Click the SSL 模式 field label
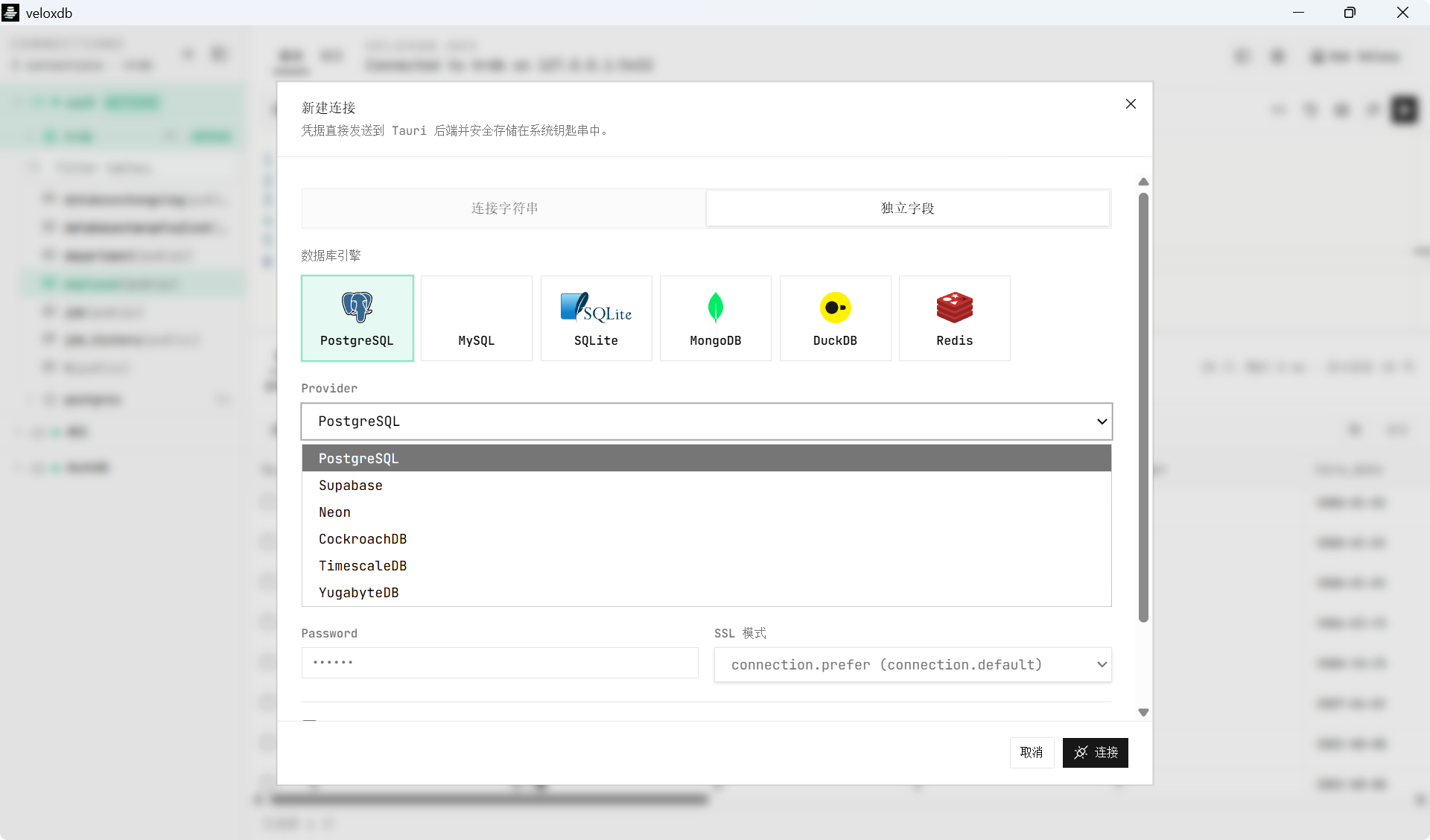 [740, 633]
